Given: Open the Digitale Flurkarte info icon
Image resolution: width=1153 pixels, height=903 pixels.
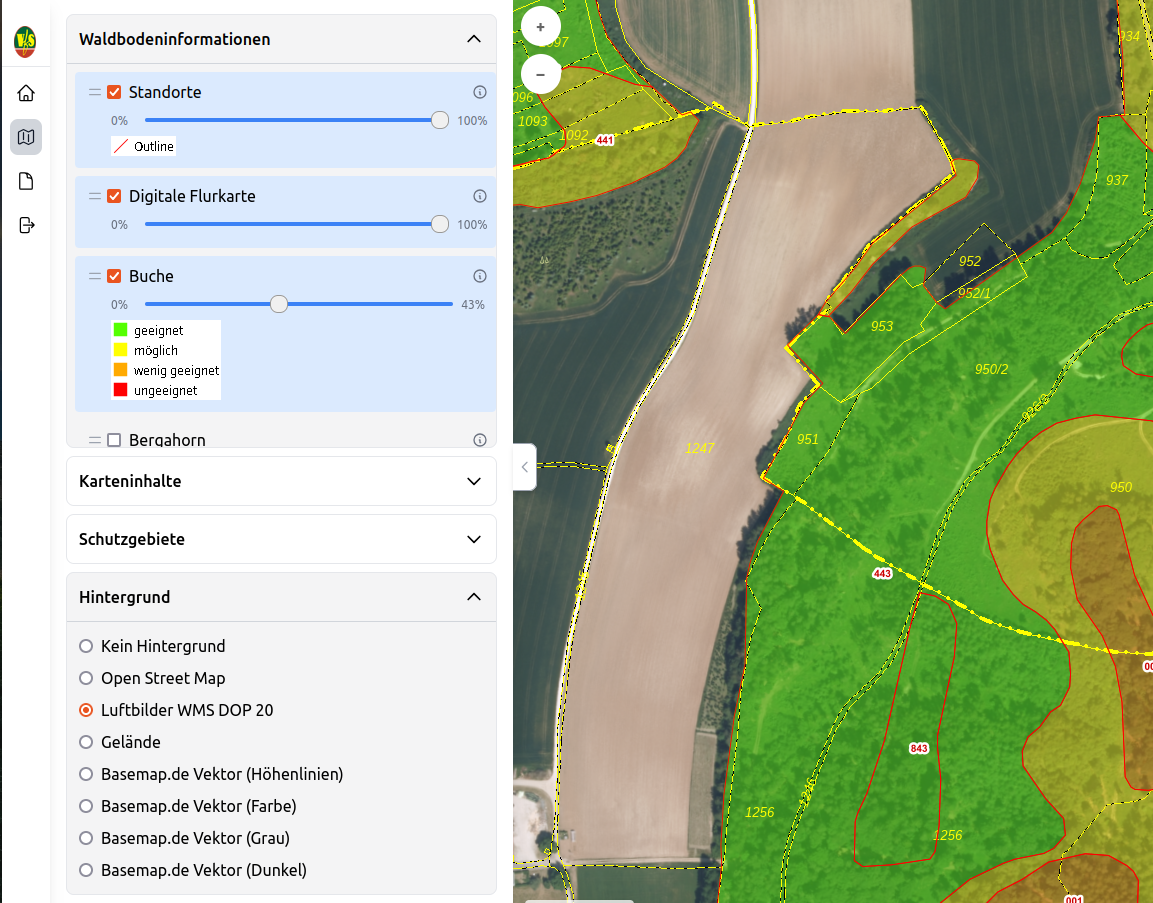Looking at the screenshot, I should pyautogui.click(x=480, y=196).
